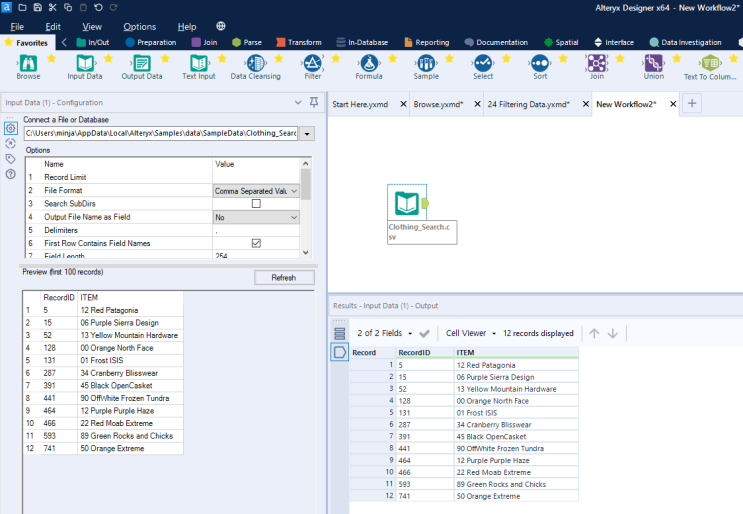Close the Start Here.yxmd tab
Screen dimensions: 743x514
point(403,104)
